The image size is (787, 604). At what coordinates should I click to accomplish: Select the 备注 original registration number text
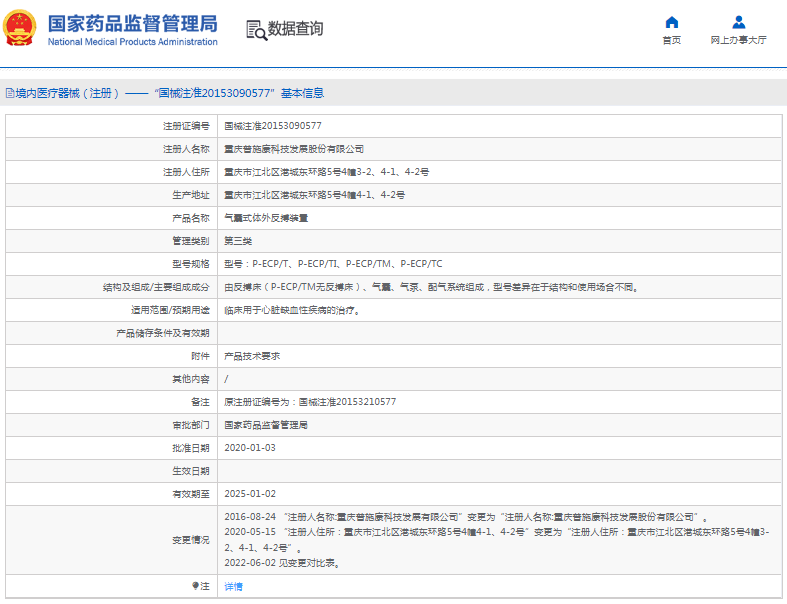(x=310, y=402)
